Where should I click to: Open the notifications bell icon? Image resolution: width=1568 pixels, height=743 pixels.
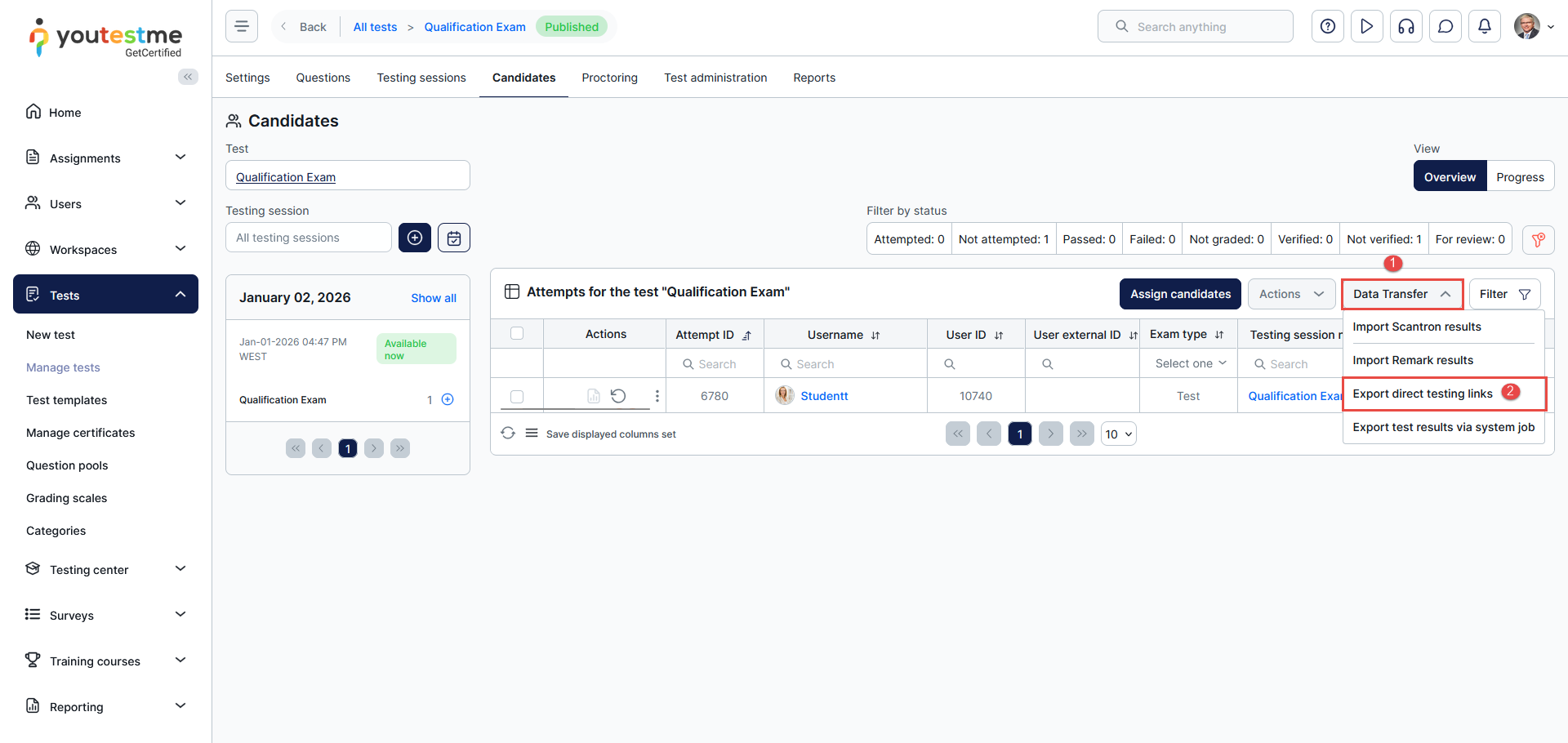click(x=1485, y=27)
